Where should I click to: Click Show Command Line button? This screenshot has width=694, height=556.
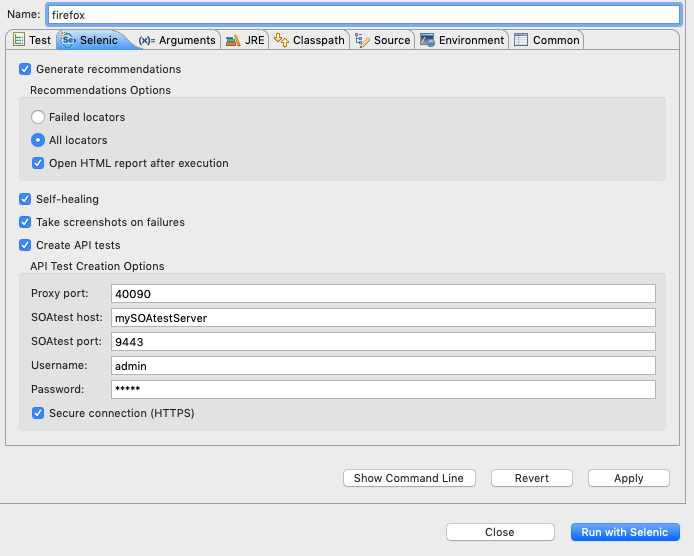click(409, 478)
